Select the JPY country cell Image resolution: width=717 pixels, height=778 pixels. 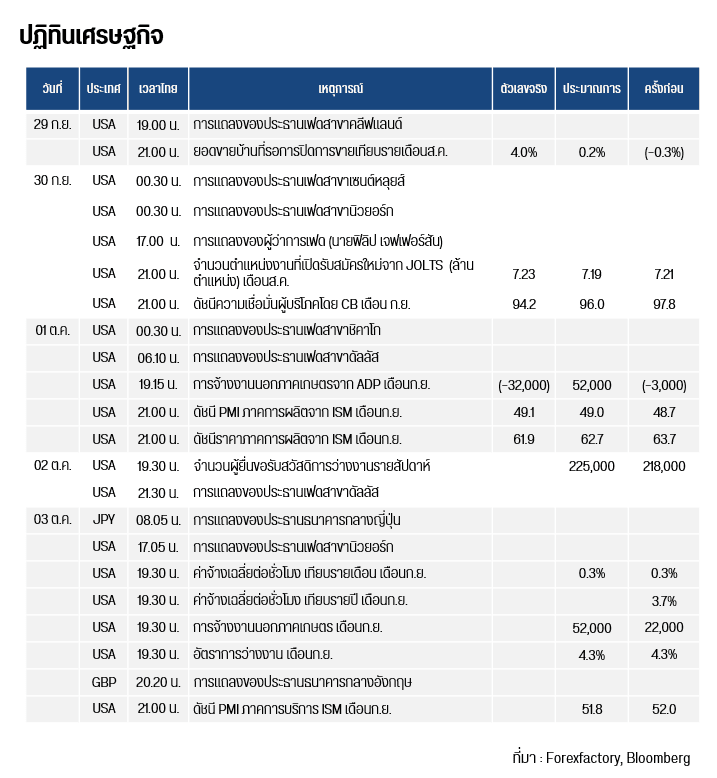(104, 520)
